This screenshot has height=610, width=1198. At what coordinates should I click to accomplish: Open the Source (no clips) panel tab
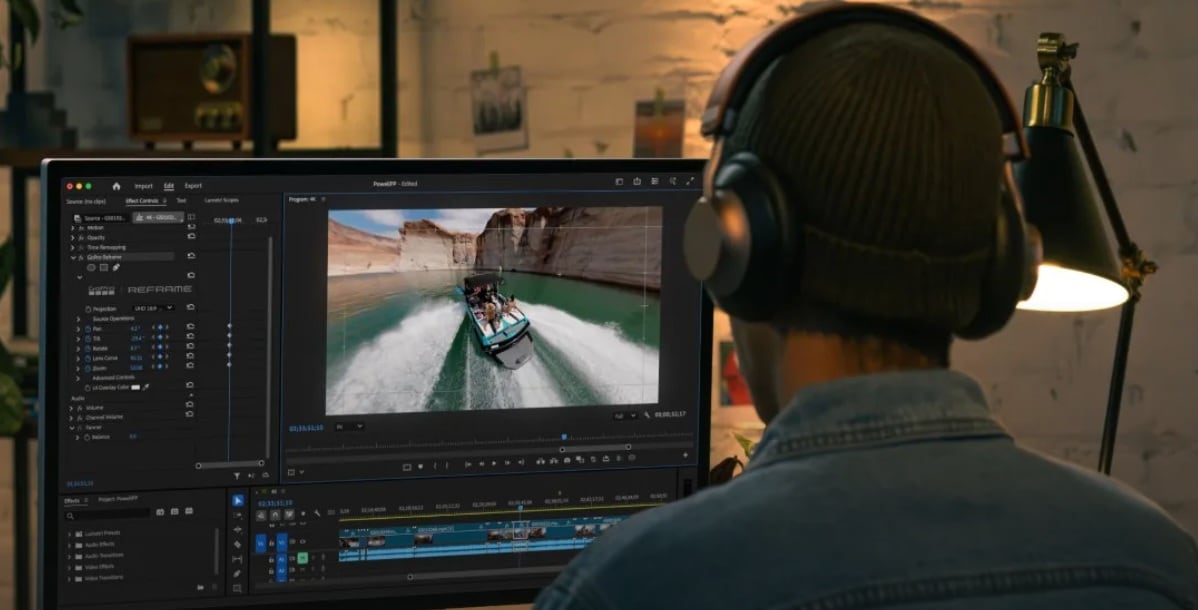[86, 201]
